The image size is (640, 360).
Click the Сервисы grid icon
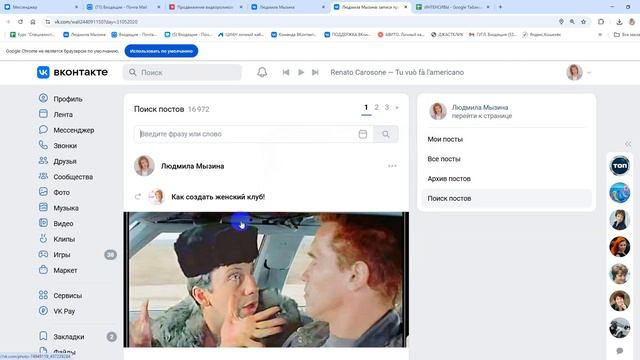[x=43, y=295]
